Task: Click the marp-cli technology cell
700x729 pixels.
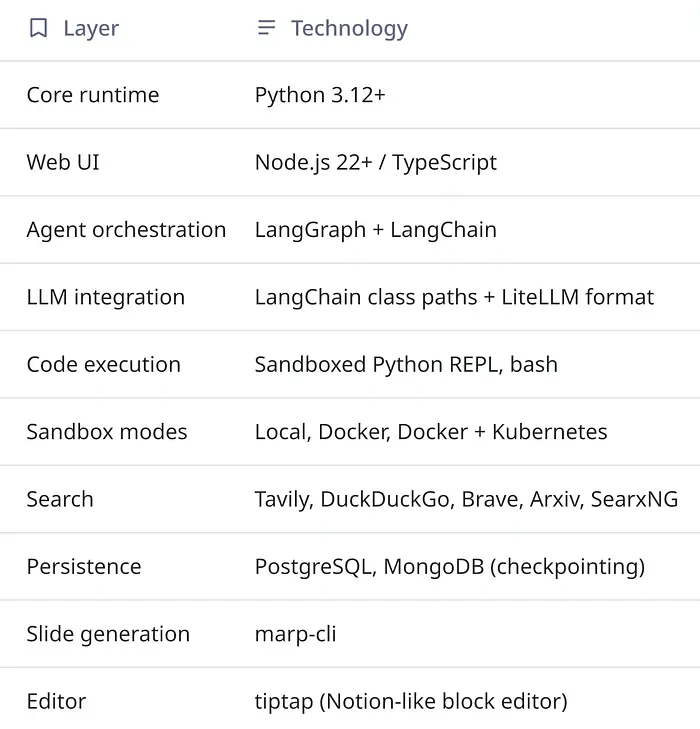Action: (x=296, y=634)
